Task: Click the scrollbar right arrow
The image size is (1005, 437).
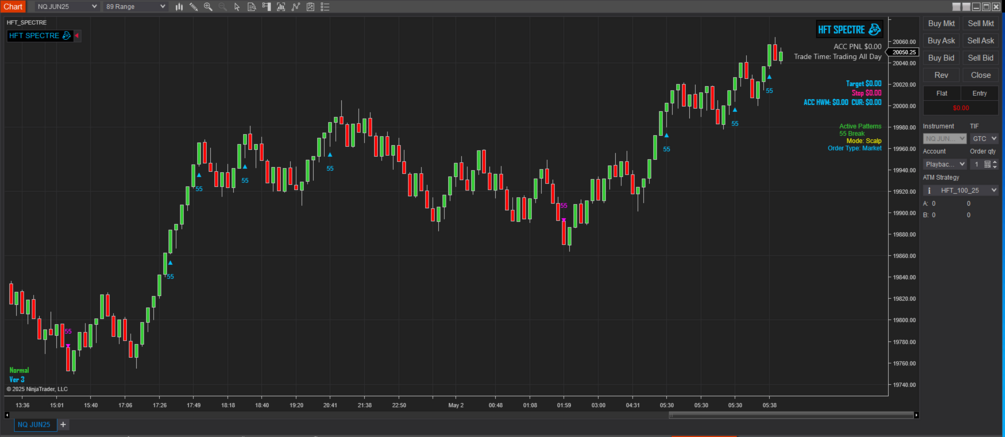Action: tap(917, 415)
